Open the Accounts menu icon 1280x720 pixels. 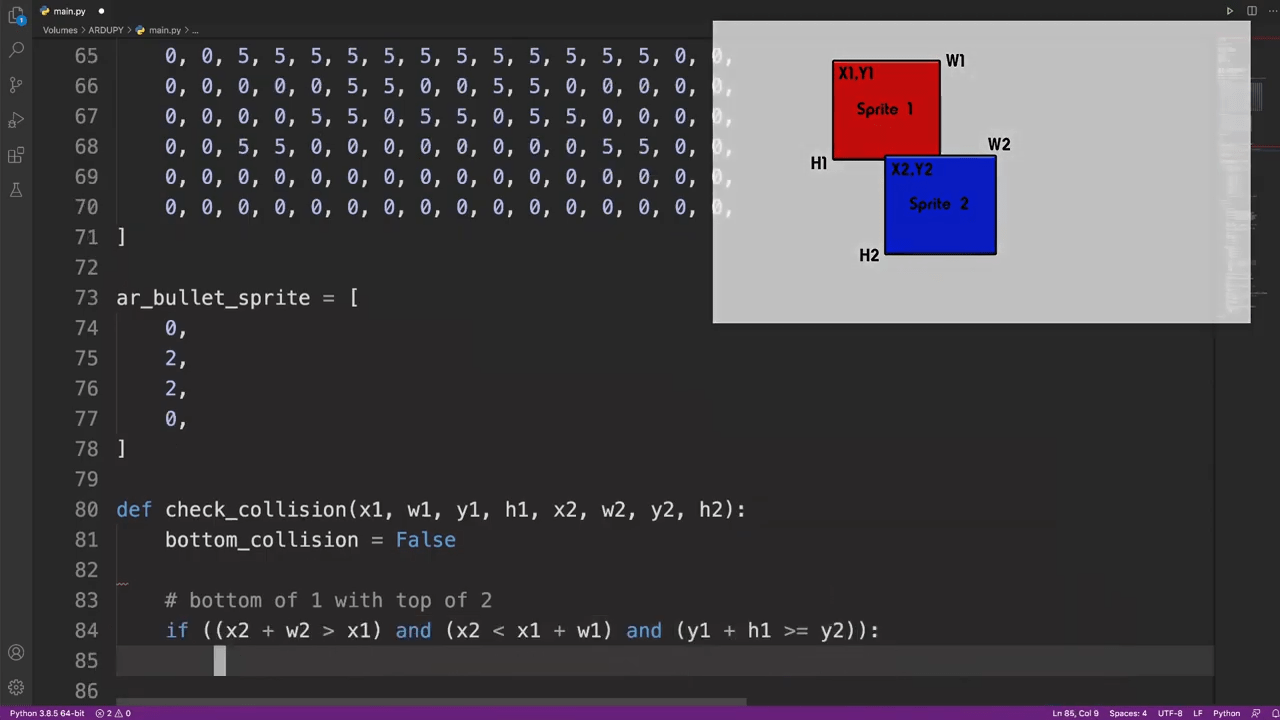point(16,653)
